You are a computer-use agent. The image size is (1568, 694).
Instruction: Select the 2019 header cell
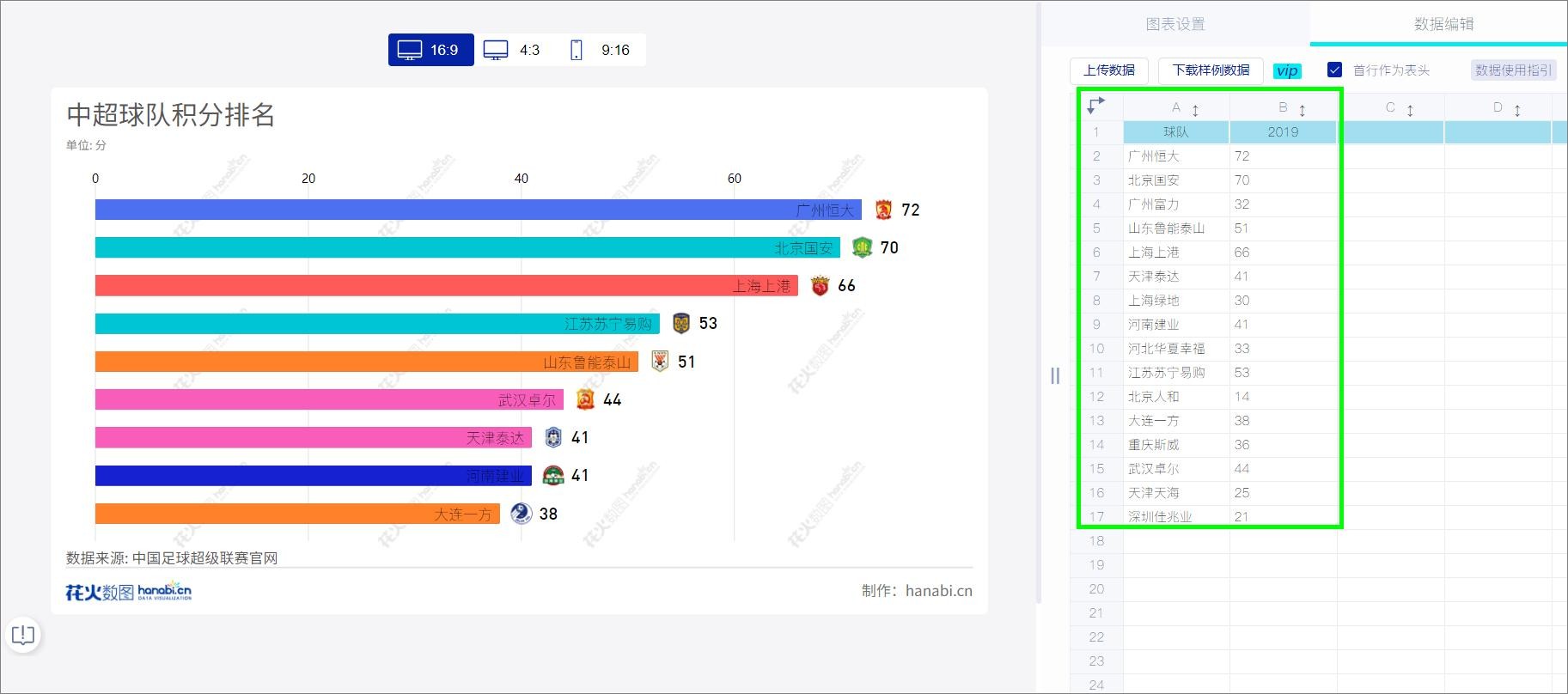click(x=1283, y=132)
